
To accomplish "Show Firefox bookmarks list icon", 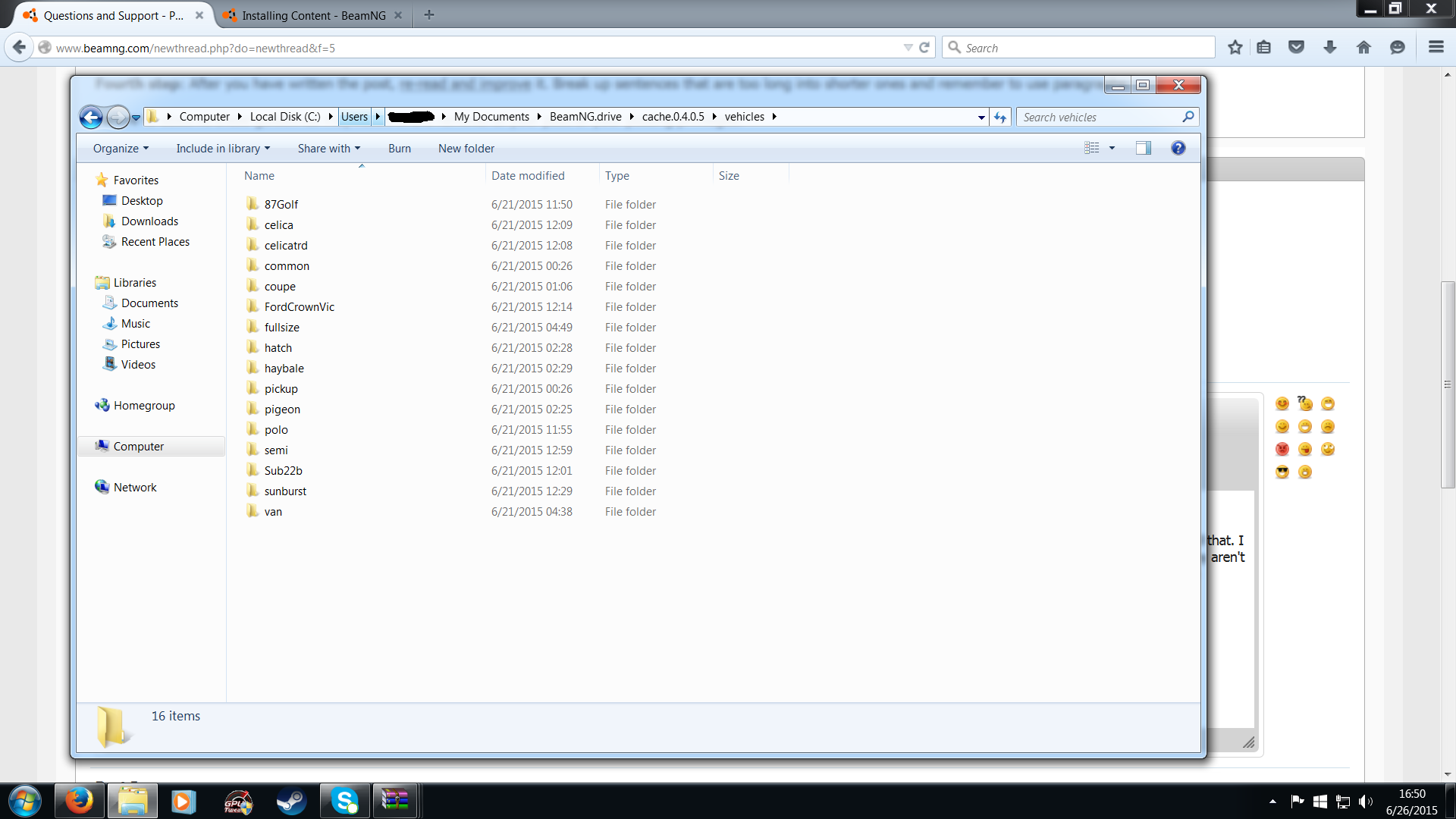I will point(1264,47).
